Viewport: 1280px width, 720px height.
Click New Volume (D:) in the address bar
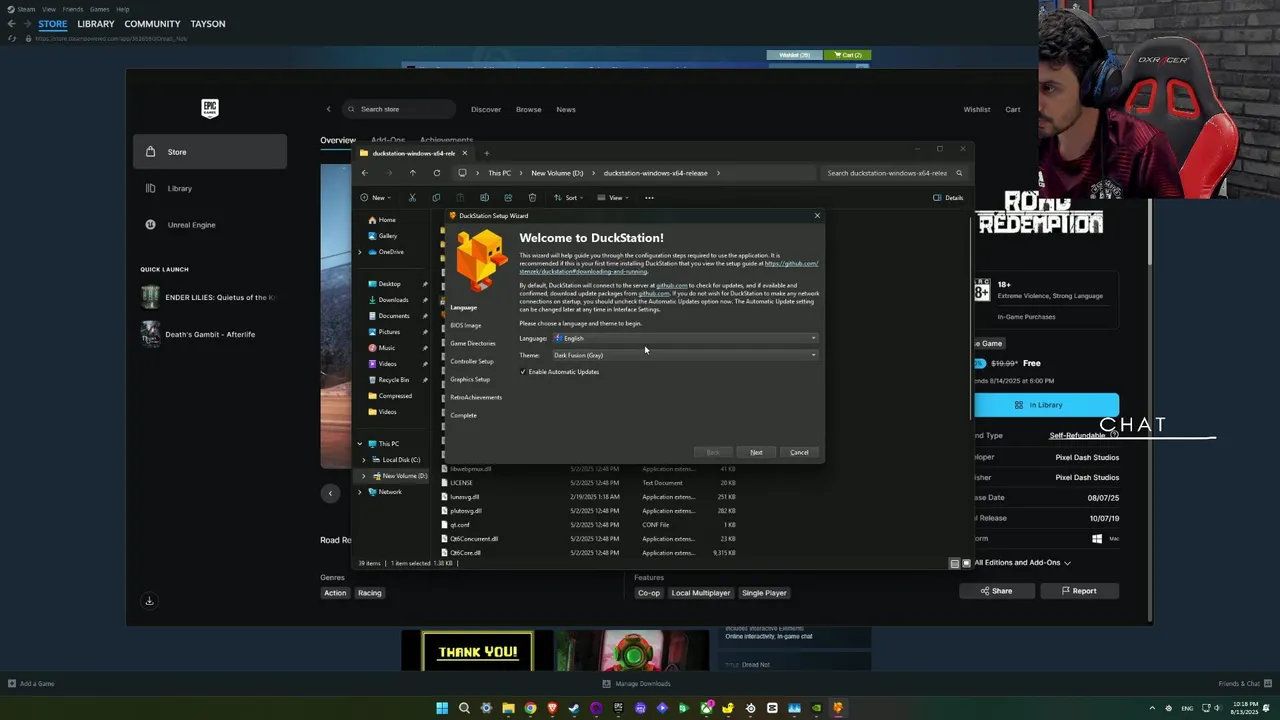tap(557, 173)
